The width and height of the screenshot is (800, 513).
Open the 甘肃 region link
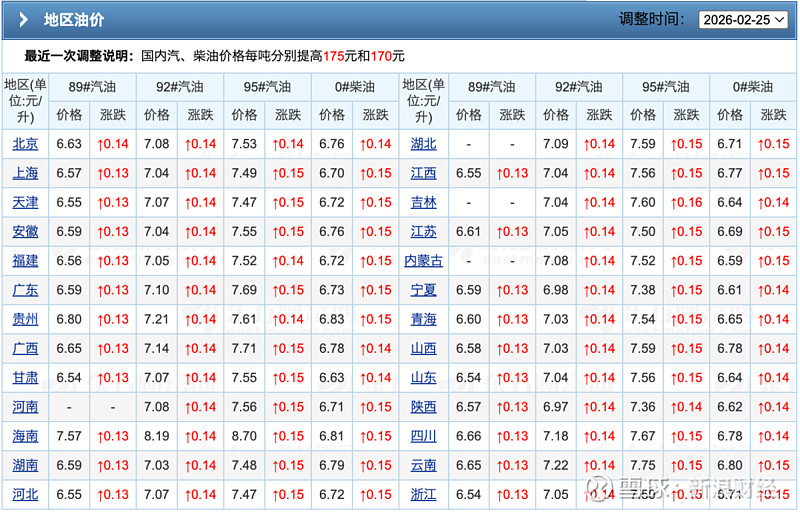[25, 378]
